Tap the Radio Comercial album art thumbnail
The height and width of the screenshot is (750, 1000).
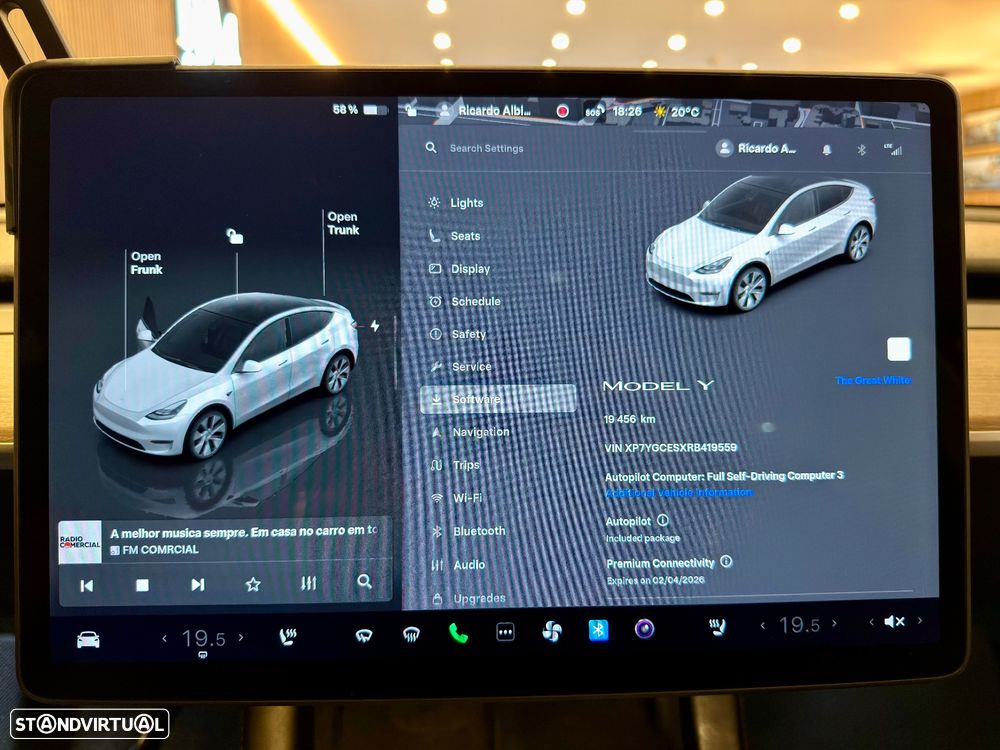click(80, 542)
